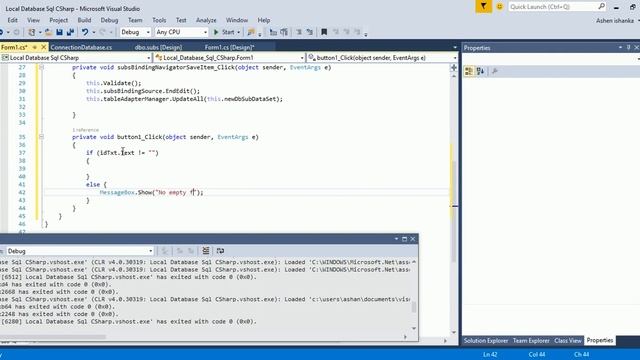The image size is (640, 360).
Task: Open the dropdown arrow next to Start
Action: (238, 32)
